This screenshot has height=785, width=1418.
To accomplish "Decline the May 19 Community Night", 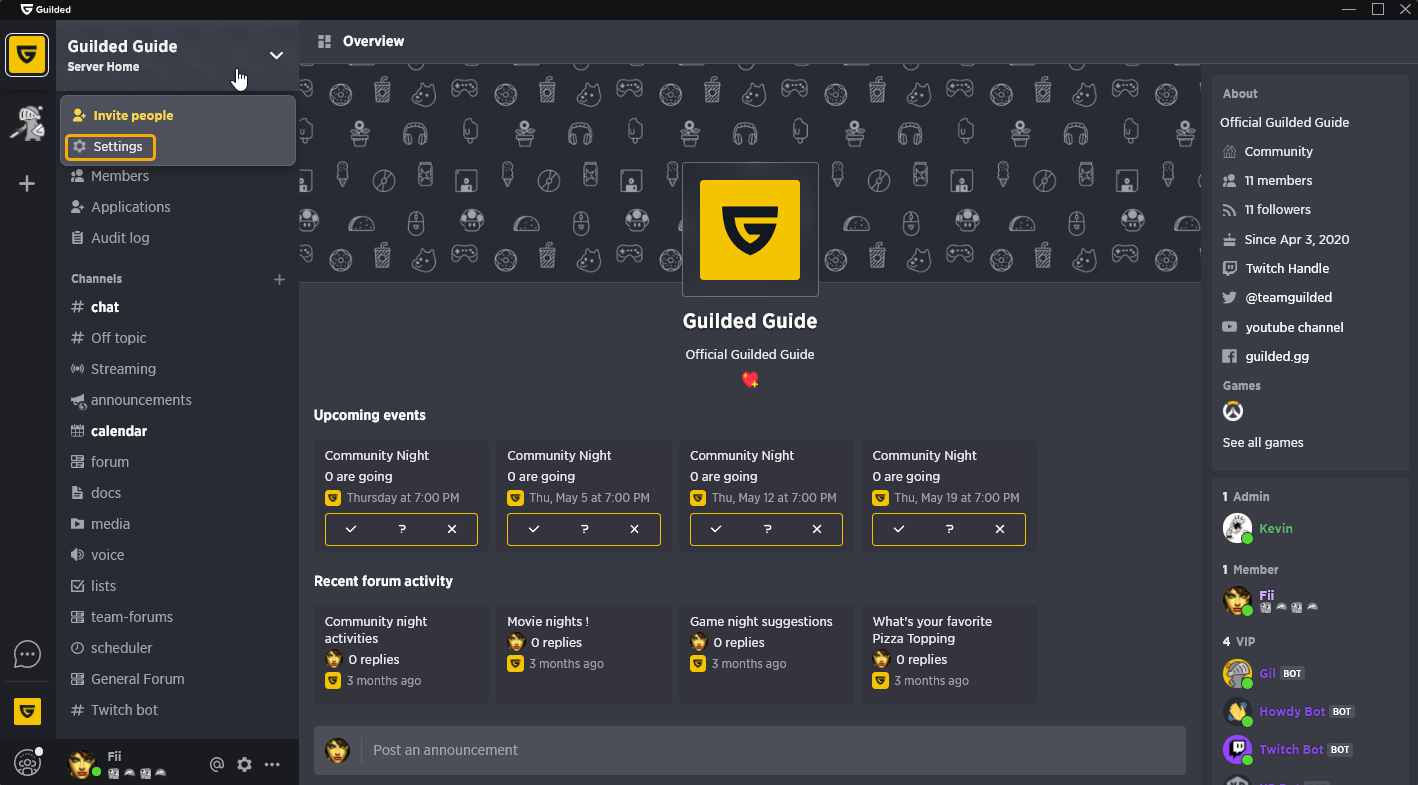I will point(1000,529).
